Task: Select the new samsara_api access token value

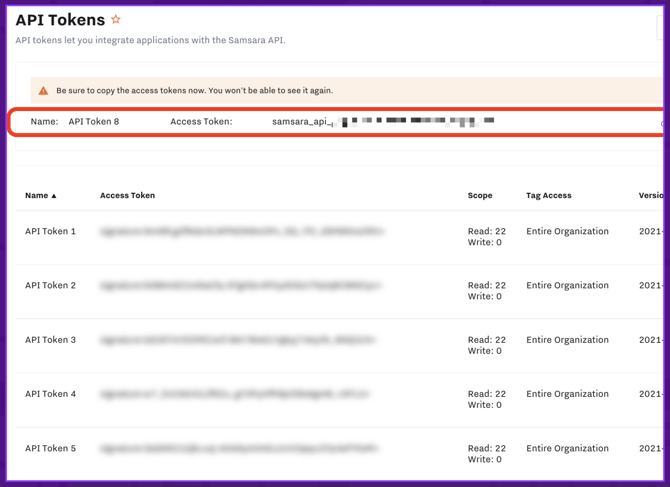Action: [x=383, y=122]
